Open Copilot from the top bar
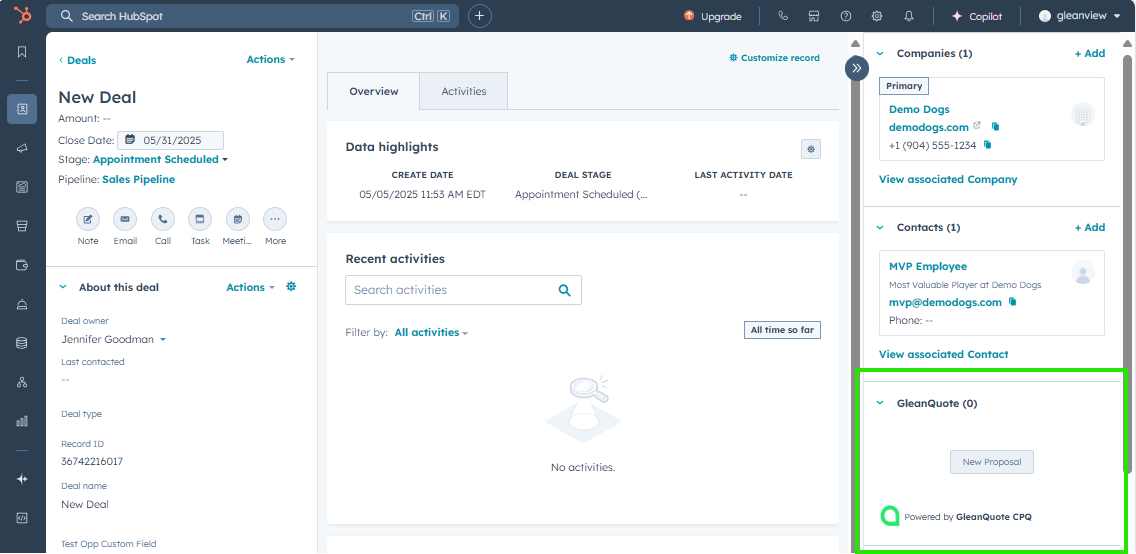Image resolution: width=1136 pixels, height=554 pixels. point(977,16)
